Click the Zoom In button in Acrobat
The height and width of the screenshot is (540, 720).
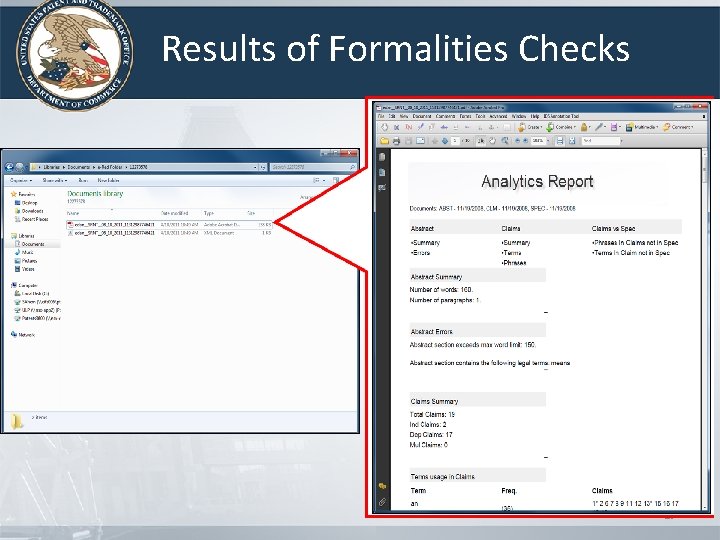(525, 141)
